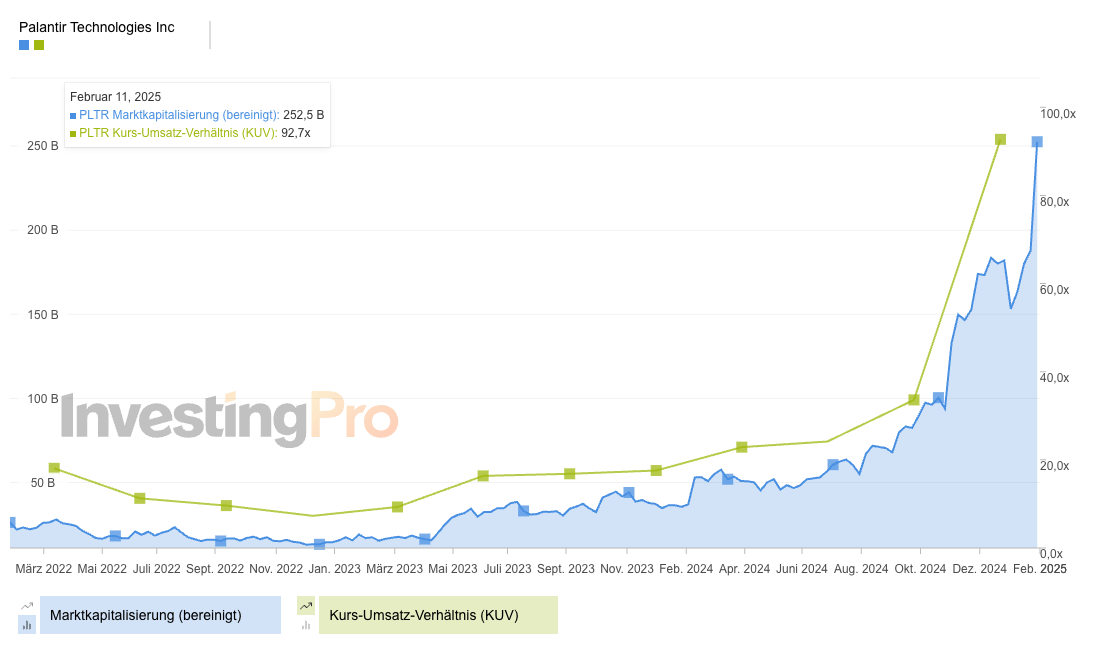
Task: Select the highest green KUV data marker
Action: [x=1000, y=140]
